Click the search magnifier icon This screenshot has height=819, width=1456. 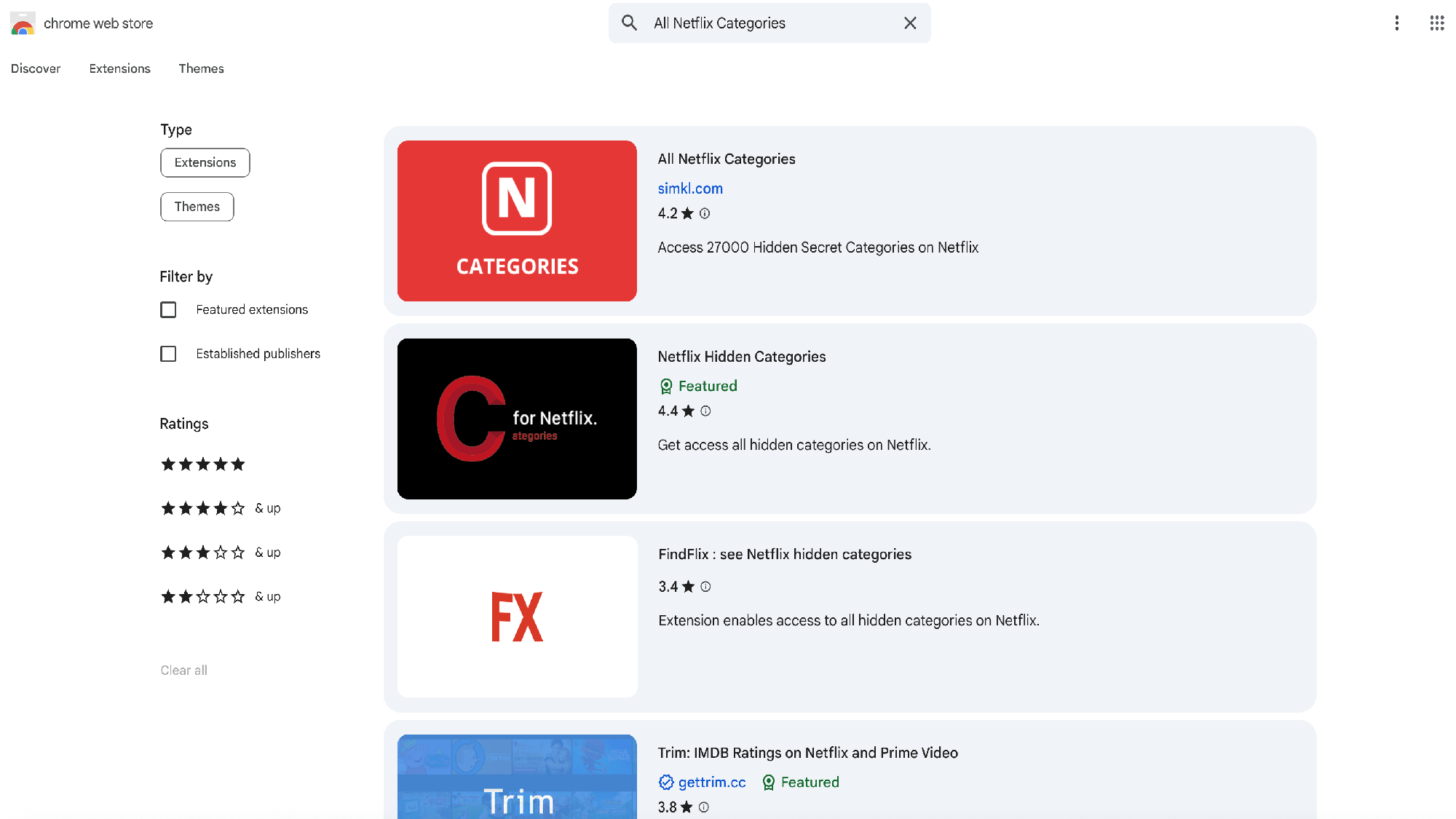[630, 23]
